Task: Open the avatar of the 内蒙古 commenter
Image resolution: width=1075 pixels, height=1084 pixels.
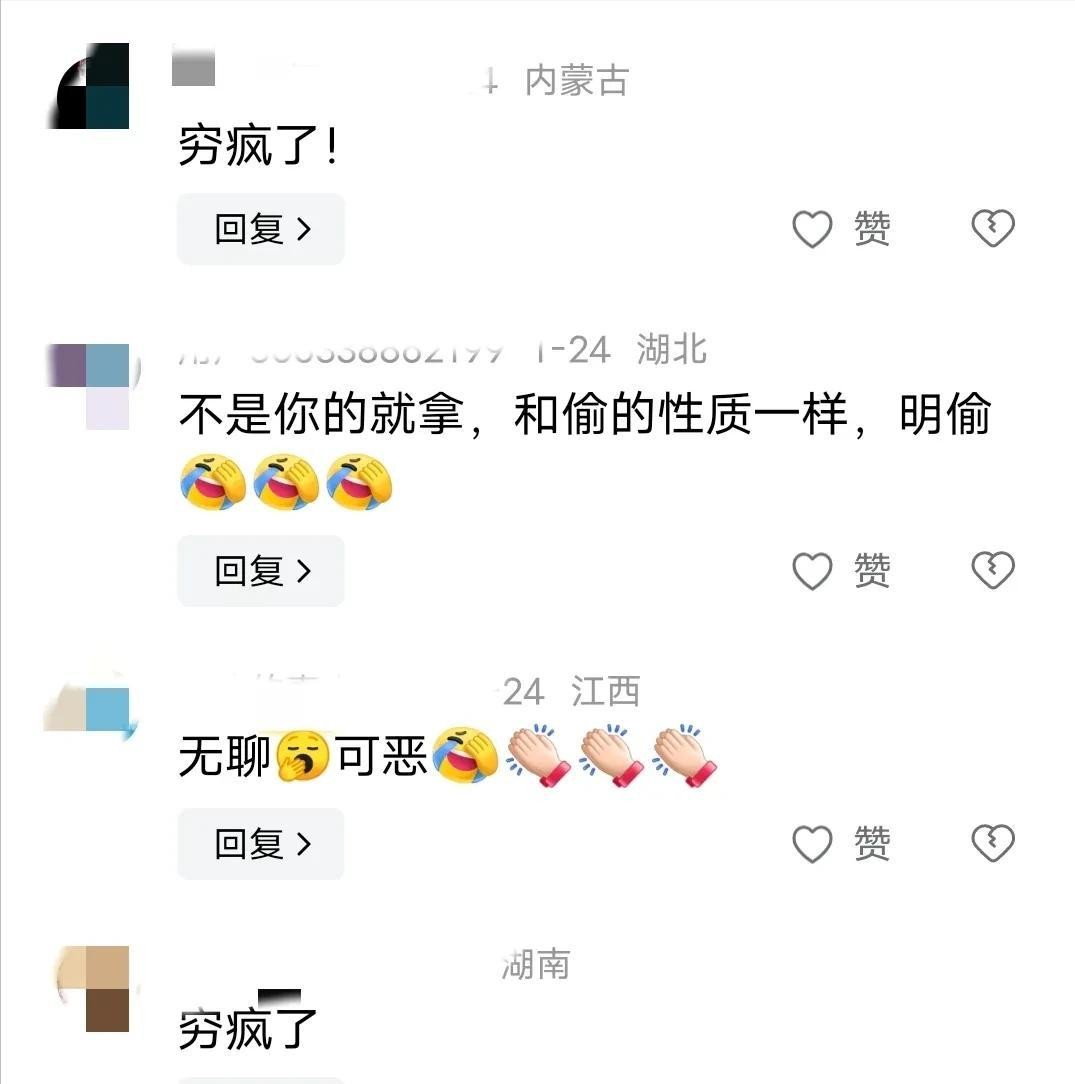Action: coord(89,86)
